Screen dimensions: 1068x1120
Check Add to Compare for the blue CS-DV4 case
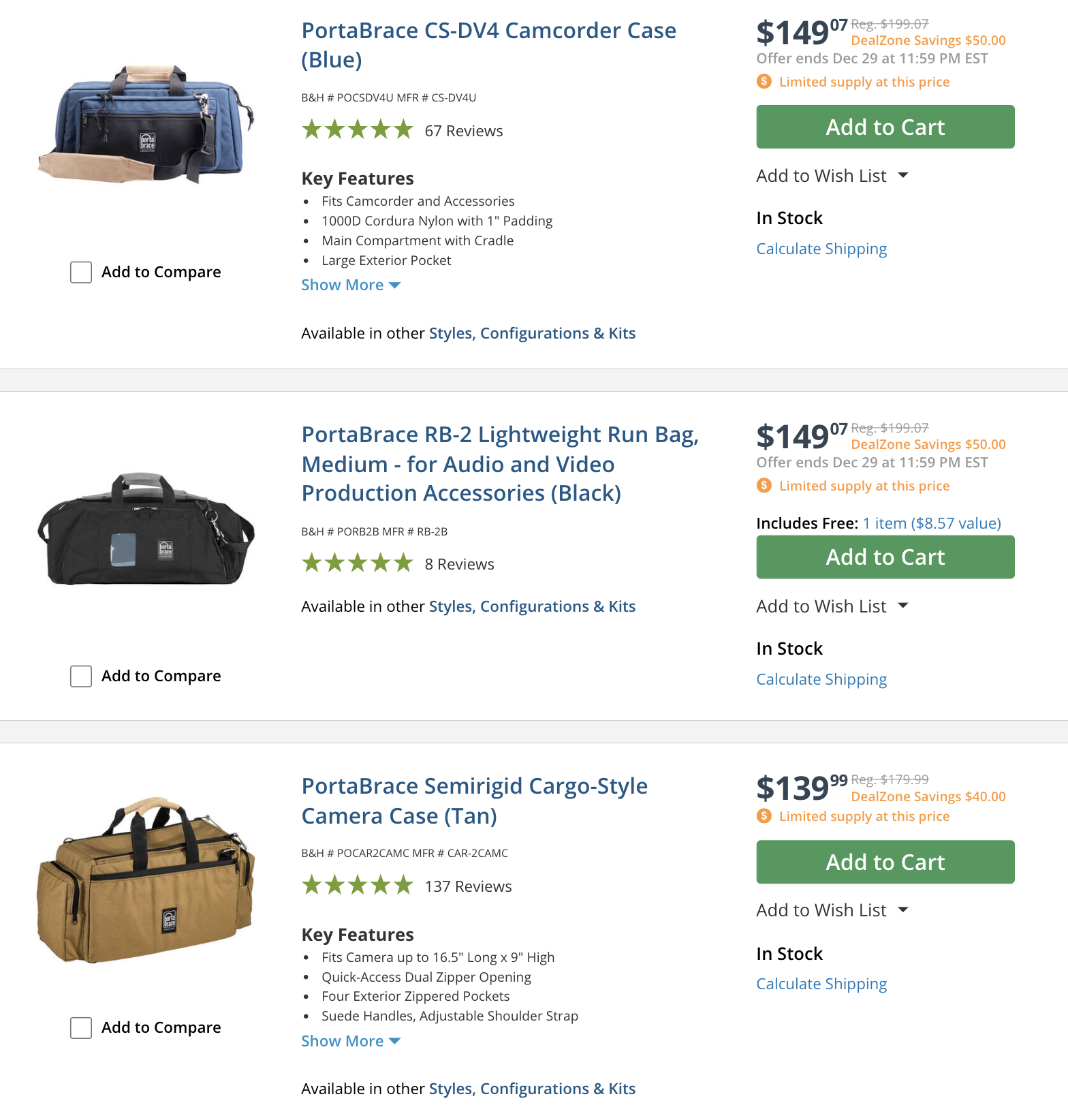coord(81,273)
